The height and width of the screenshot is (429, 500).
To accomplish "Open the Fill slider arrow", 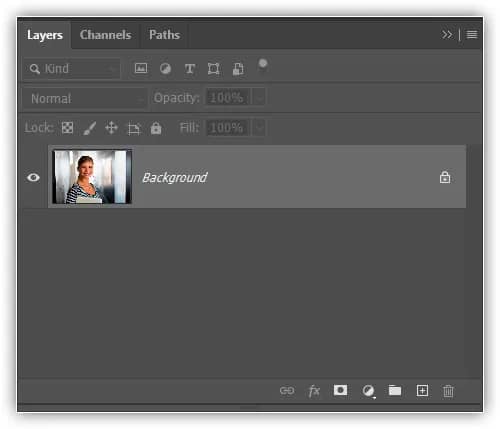I will point(259,128).
